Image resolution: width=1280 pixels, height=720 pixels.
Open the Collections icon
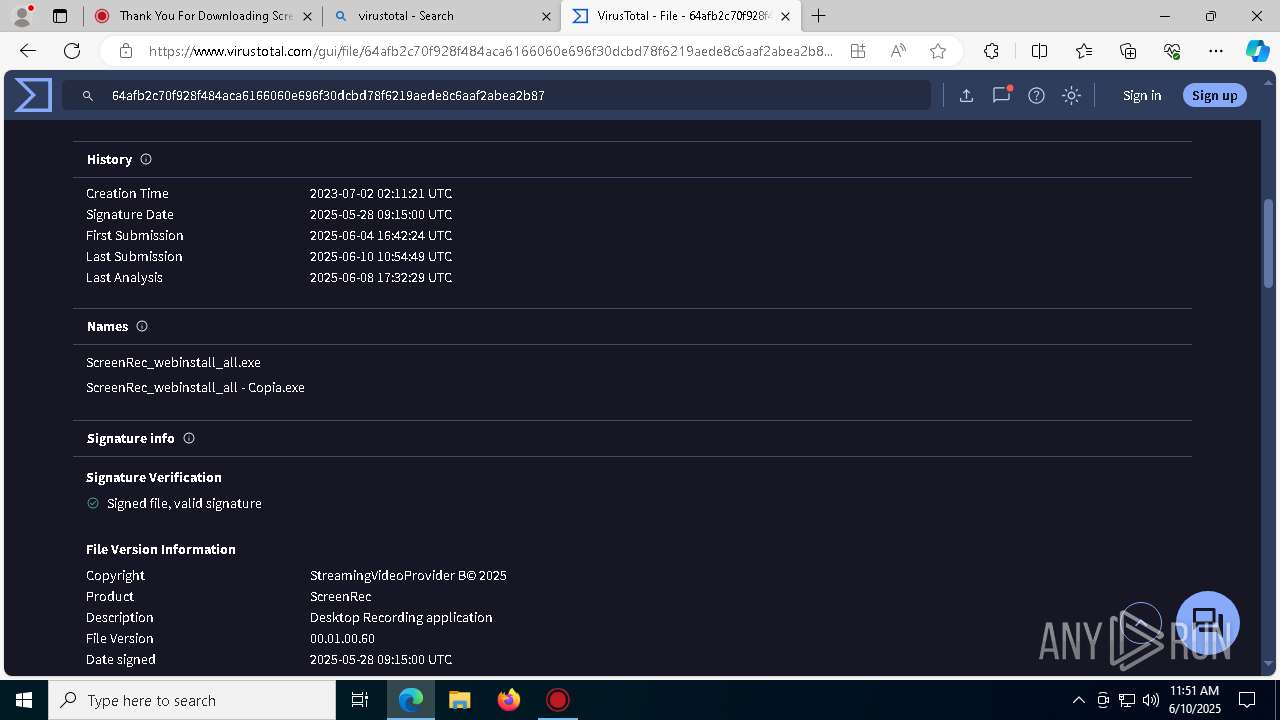pyautogui.click(x=1128, y=51)
